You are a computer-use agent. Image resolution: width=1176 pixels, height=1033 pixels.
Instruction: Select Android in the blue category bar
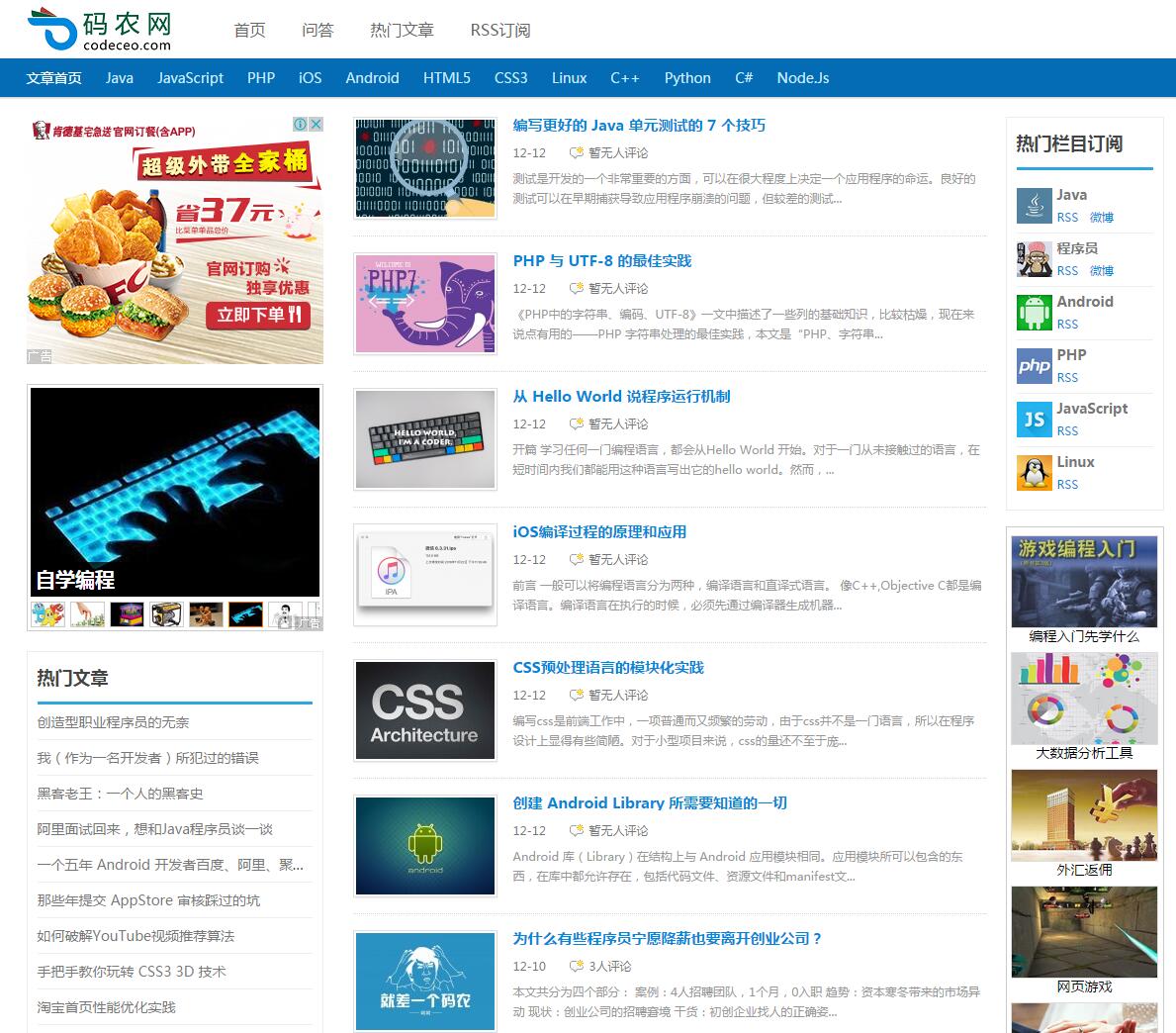click(x=372, y=78)
